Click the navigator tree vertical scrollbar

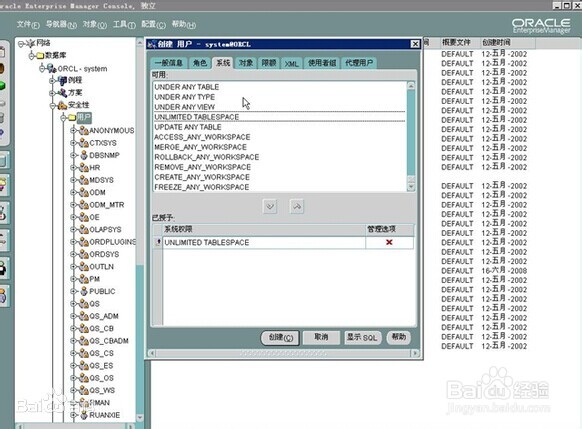coord(140,229)
